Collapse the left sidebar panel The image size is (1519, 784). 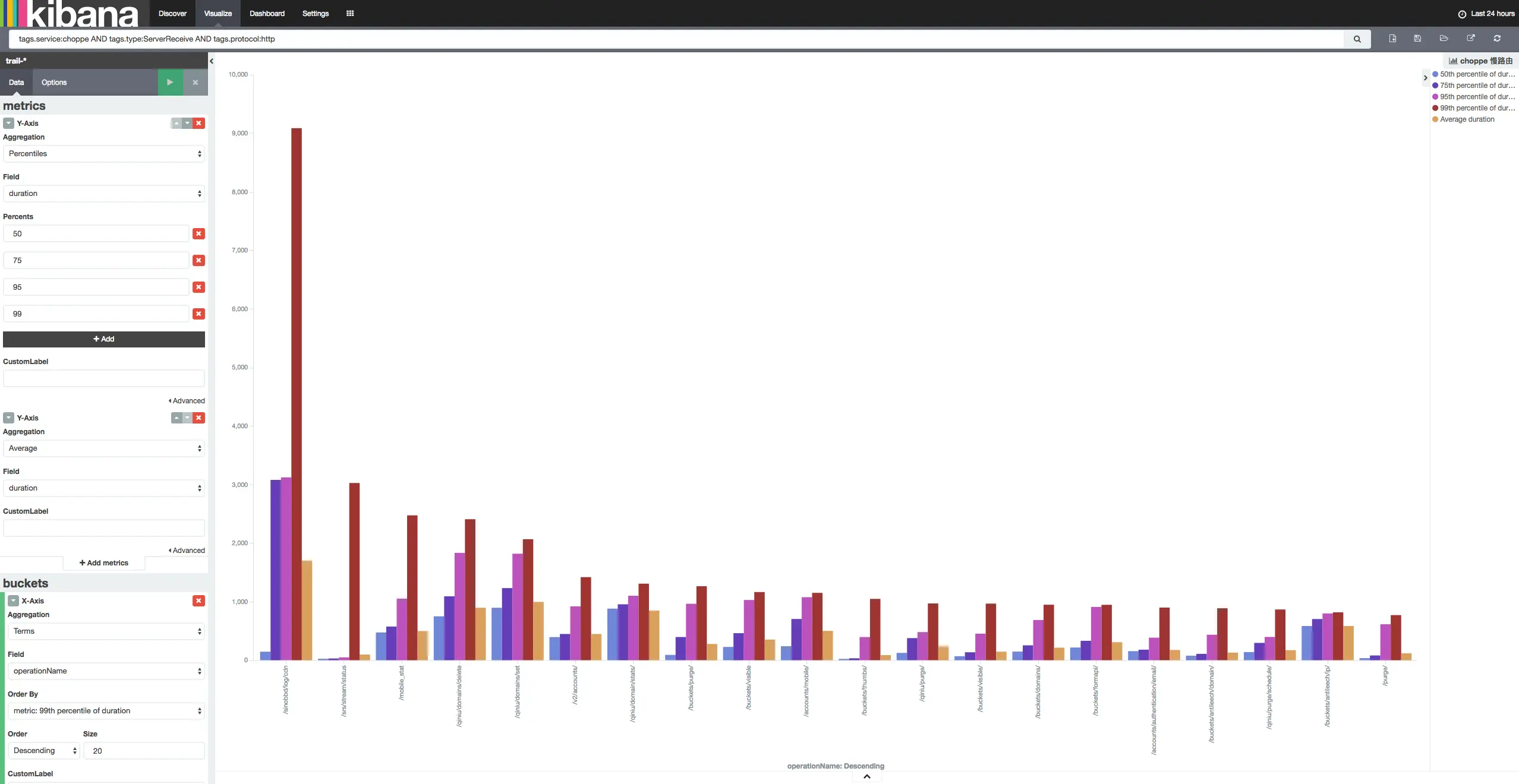[x=212, y=61]
